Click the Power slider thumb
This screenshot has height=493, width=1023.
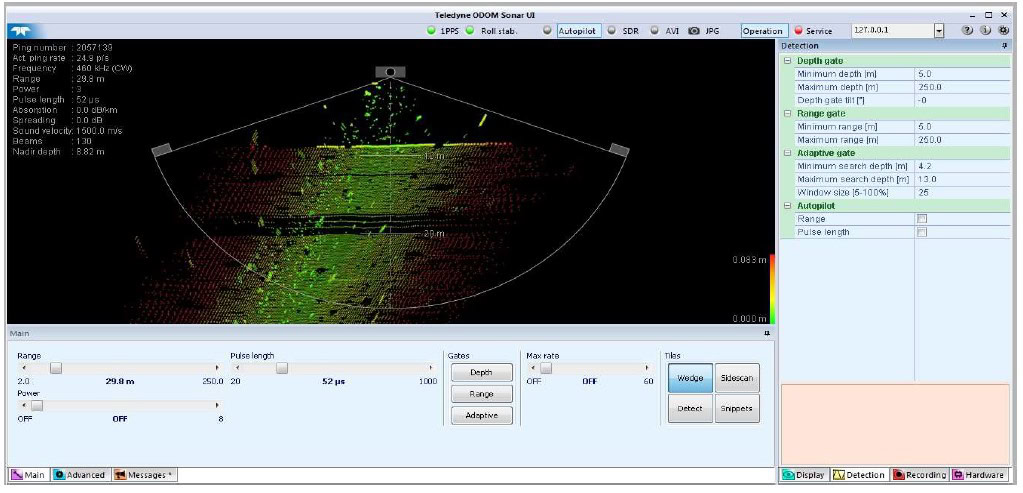(x=37, y=406)
